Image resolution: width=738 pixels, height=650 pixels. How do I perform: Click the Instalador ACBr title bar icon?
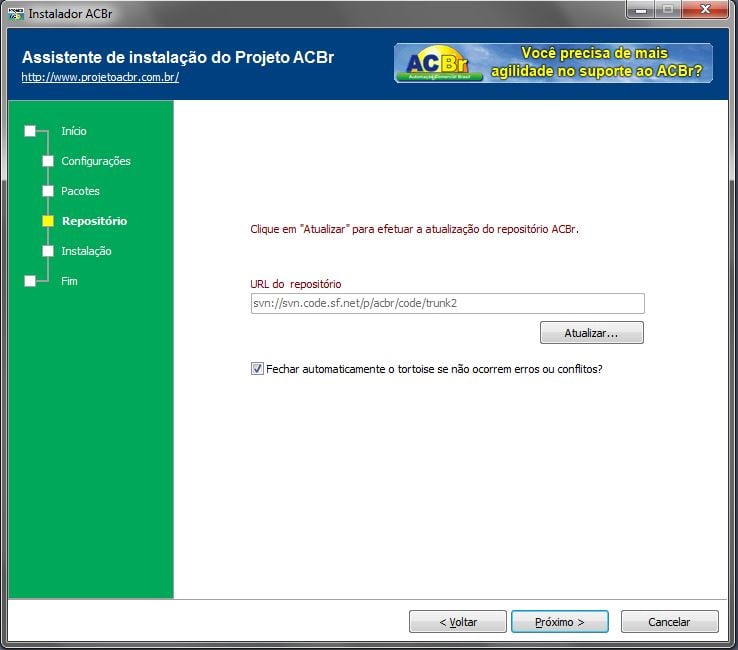16,14
